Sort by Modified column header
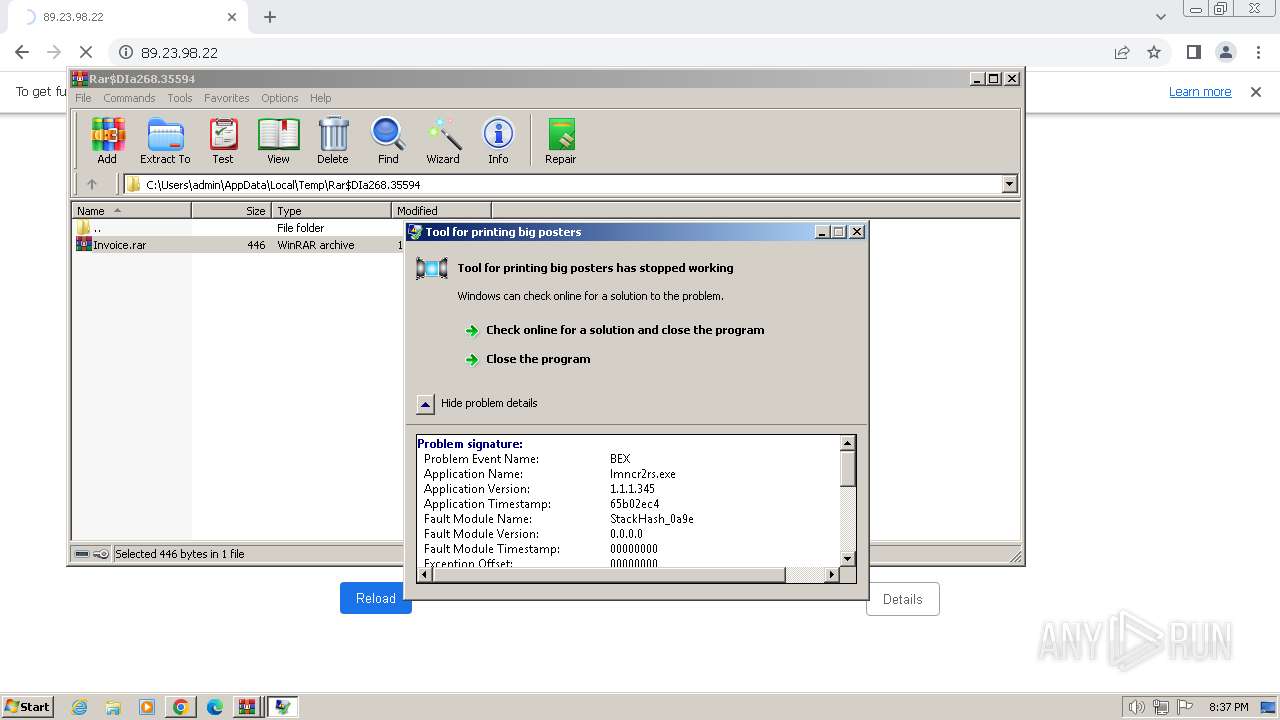This screenshot has height=720, width=1280. (x=441, y=211)
